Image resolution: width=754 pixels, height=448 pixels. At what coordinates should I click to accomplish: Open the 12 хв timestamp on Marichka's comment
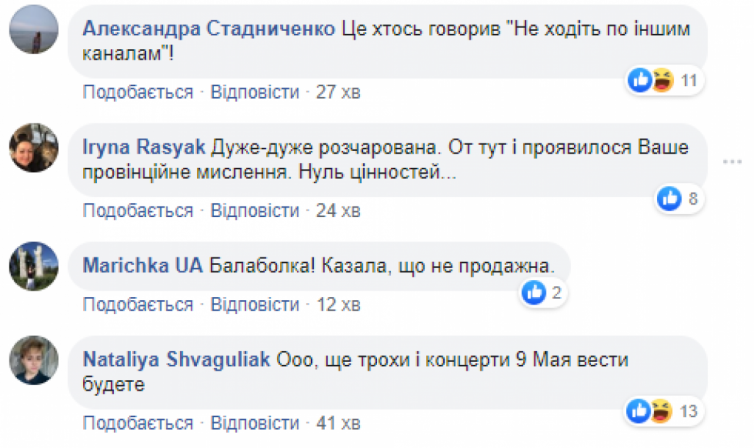coord(337,303)
